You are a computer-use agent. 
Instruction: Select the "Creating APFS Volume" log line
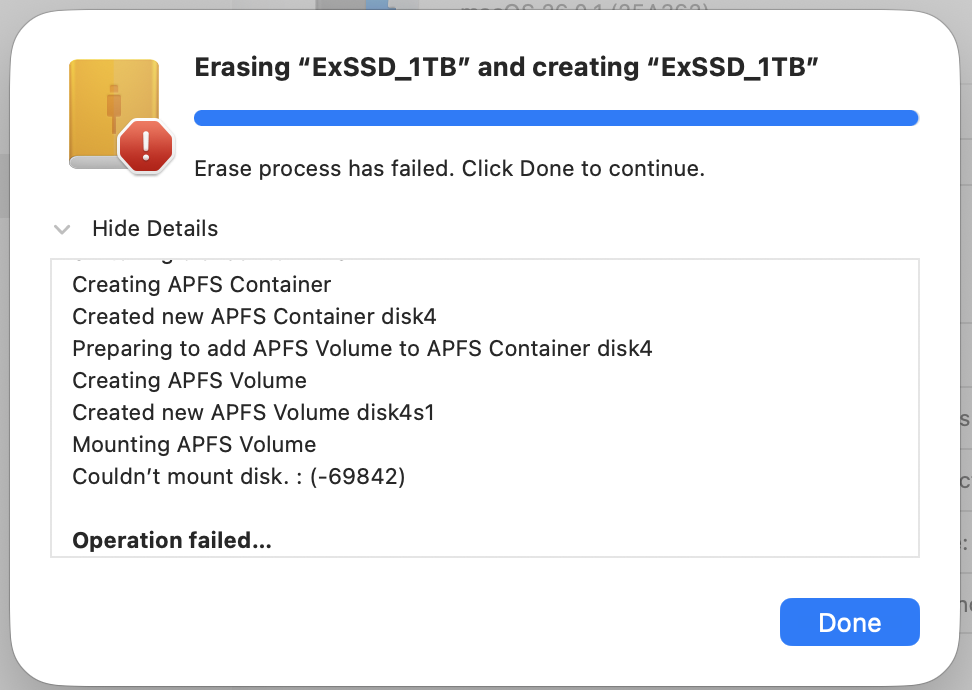(189, 381)
